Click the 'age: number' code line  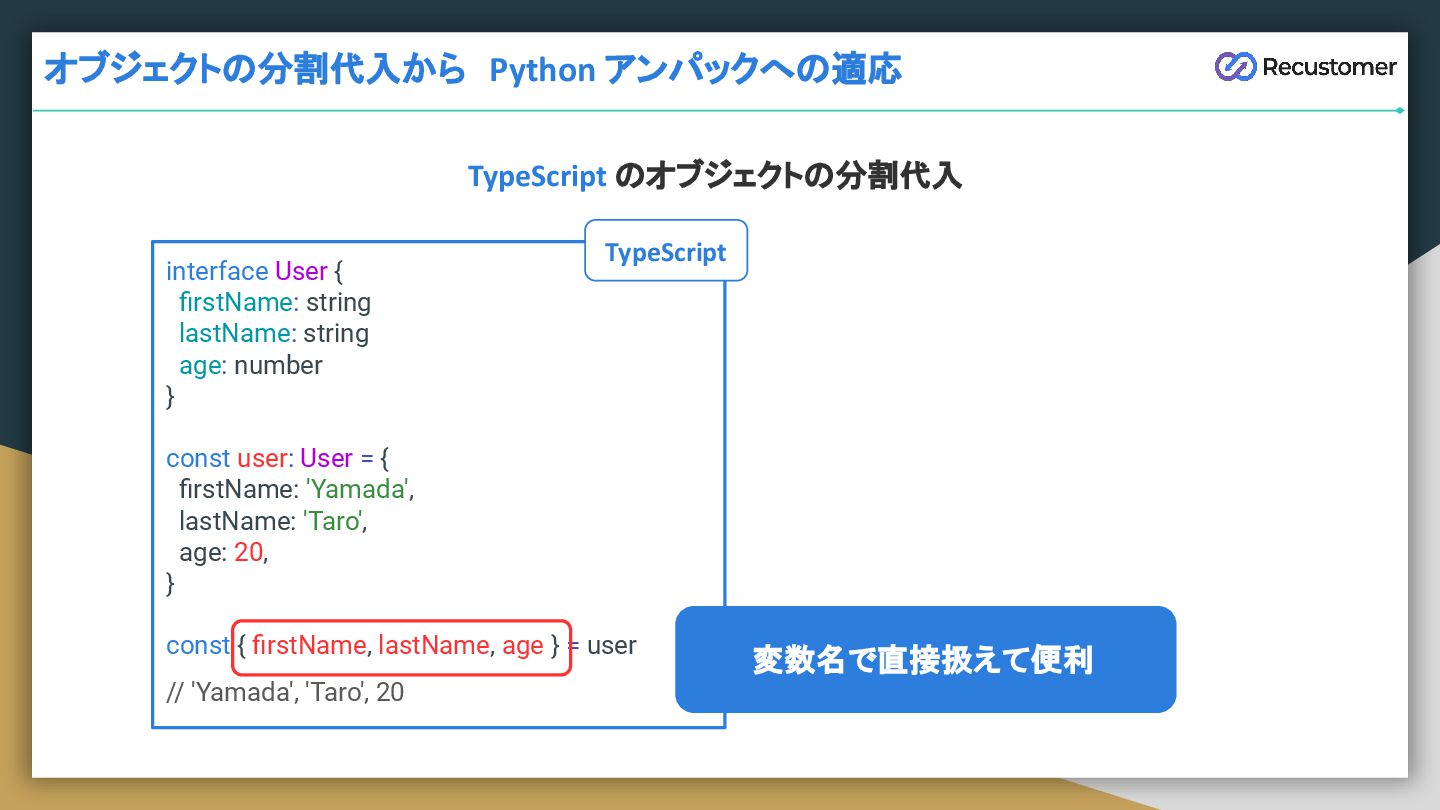pyautogui.click(x=251, y=365)
